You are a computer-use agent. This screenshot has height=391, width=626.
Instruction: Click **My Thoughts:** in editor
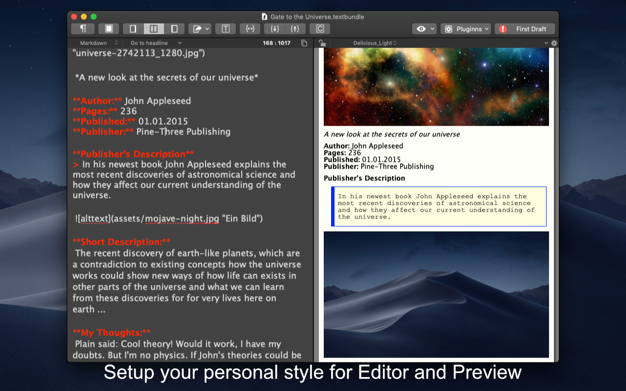pyautogui.click(x=111, y=333)
